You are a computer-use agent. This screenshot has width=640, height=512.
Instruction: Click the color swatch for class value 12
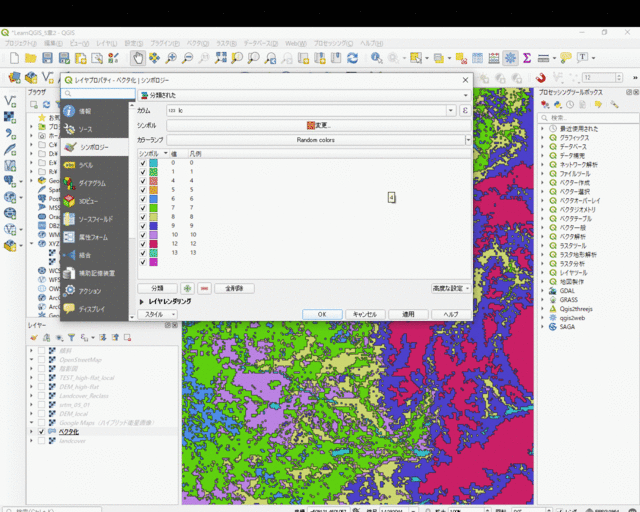pos(154,243)
